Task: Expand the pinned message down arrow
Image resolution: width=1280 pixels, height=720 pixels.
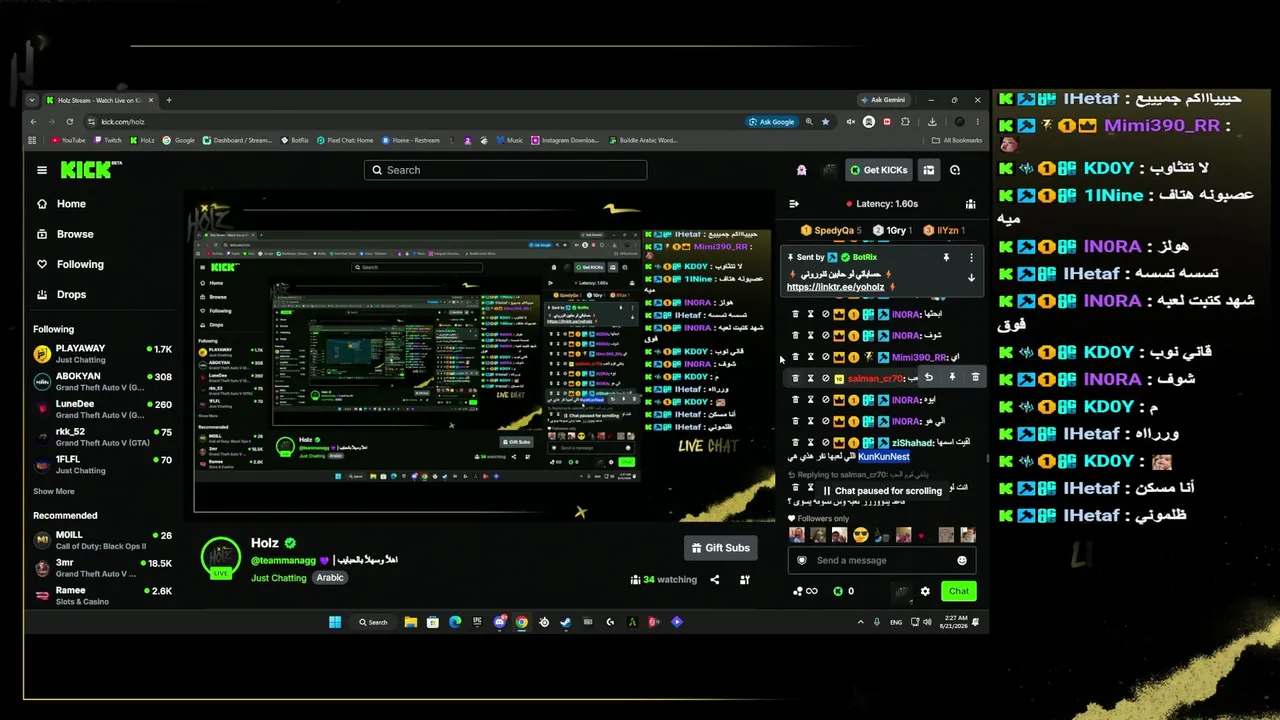Action: (x=970, y=278)
